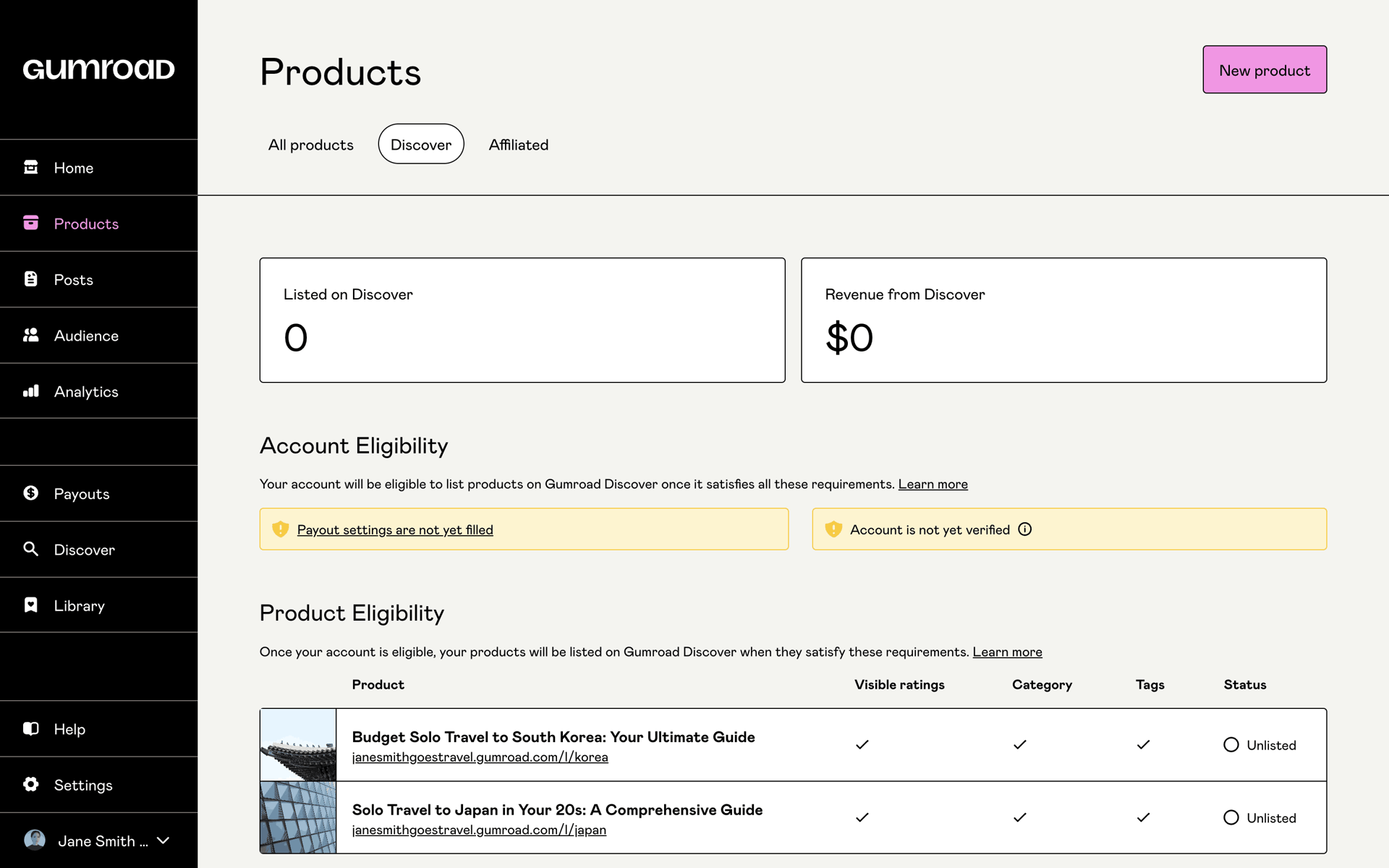Screen dimensions: 1389x868
Task: Click the Gumroad logo
Action: pos(98,69)
